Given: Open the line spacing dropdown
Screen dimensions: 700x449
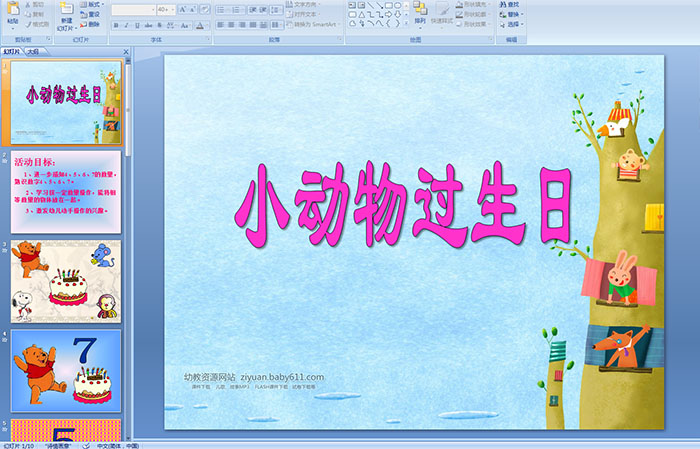Looking at the screenshot, I should click(276, 9).
